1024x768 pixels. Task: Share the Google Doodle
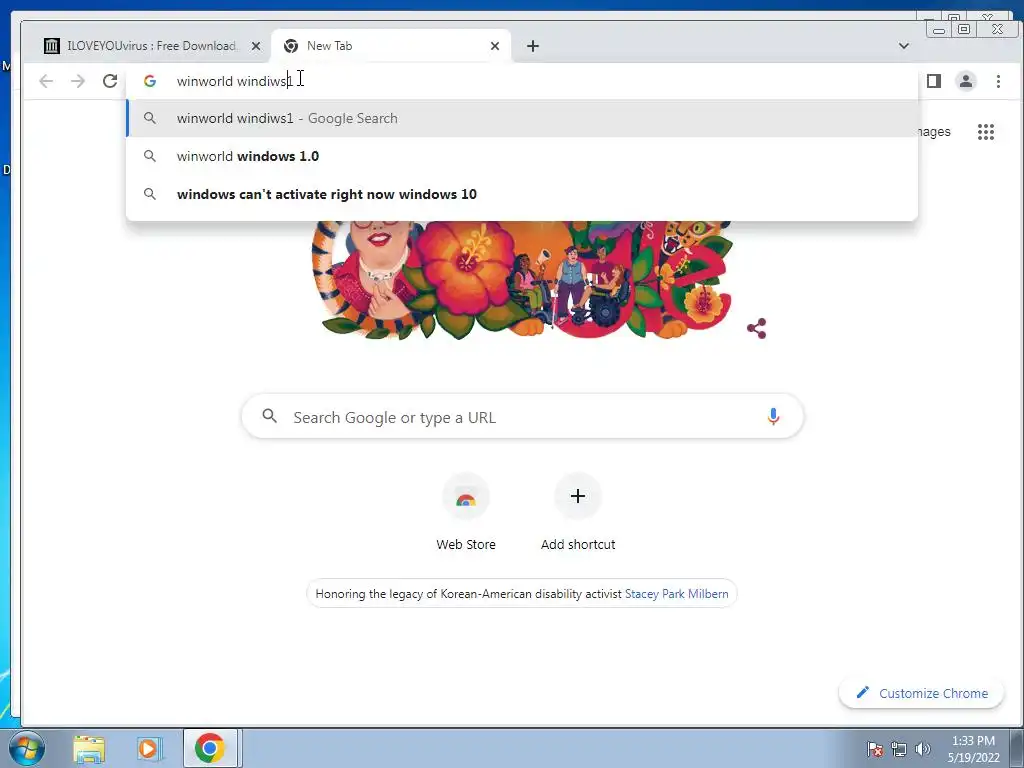point(756,328)
